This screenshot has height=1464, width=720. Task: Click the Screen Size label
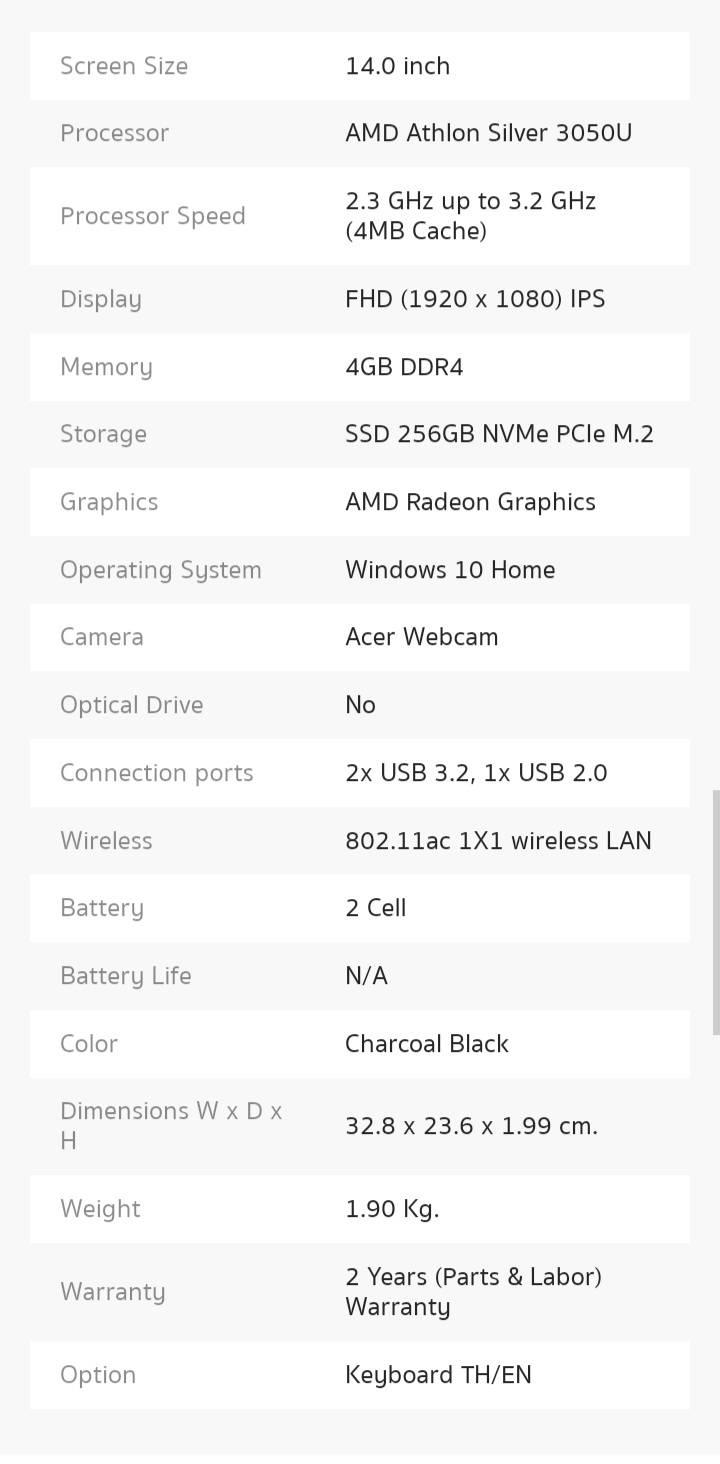pos(124,66)
